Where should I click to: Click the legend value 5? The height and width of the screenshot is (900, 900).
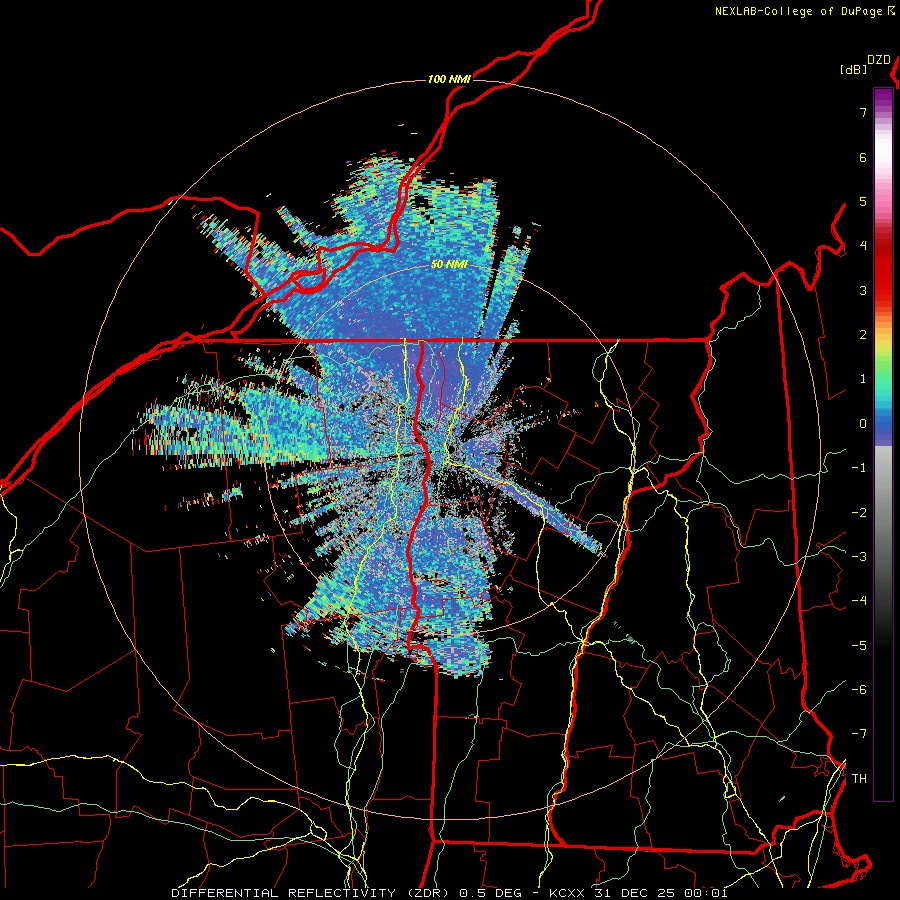pos(863,201)
